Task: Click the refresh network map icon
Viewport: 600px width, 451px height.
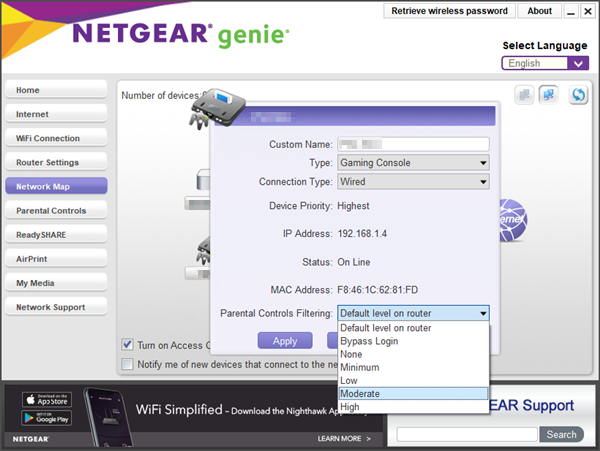Action: pyautogui.click(x=578, y=94)
